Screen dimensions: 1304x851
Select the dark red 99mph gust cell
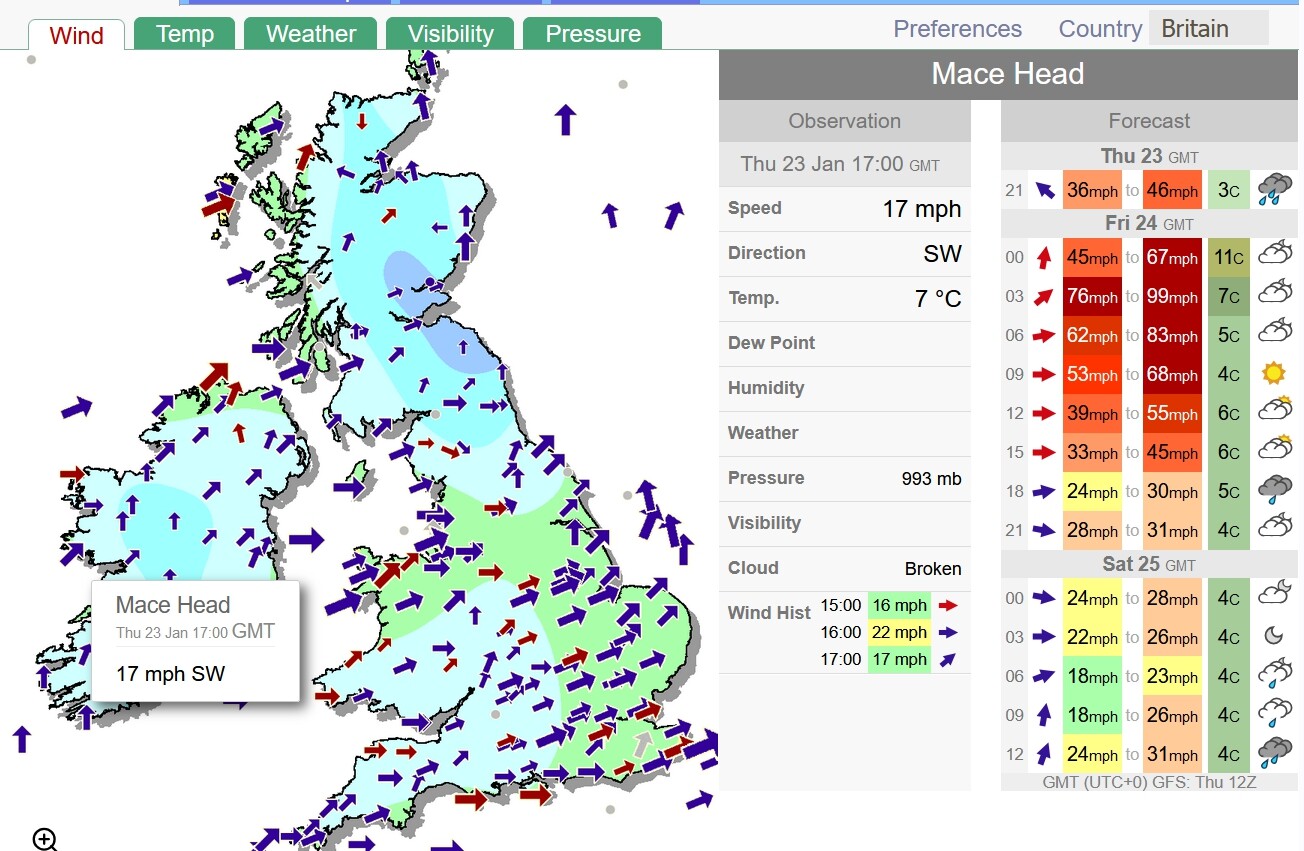1172,296
